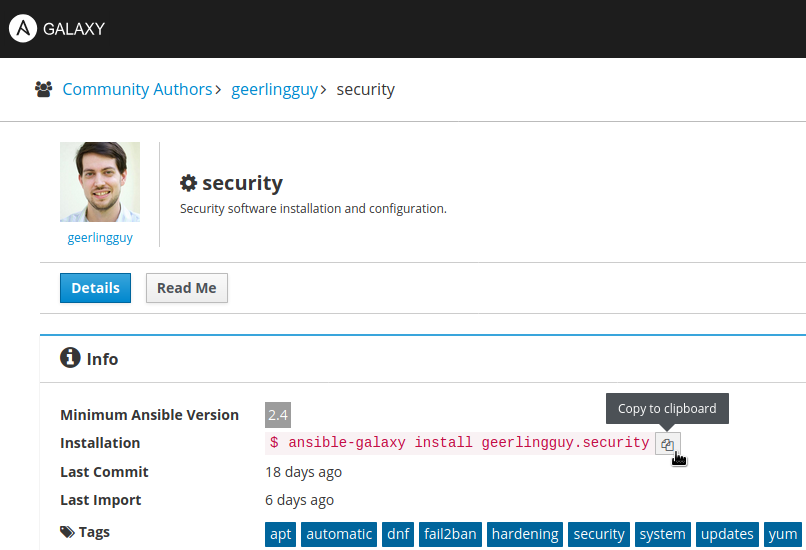Screen dimensions: 806x550
Task: Click the ansible-galaxy install command text
Action: (x=459, y=443)
